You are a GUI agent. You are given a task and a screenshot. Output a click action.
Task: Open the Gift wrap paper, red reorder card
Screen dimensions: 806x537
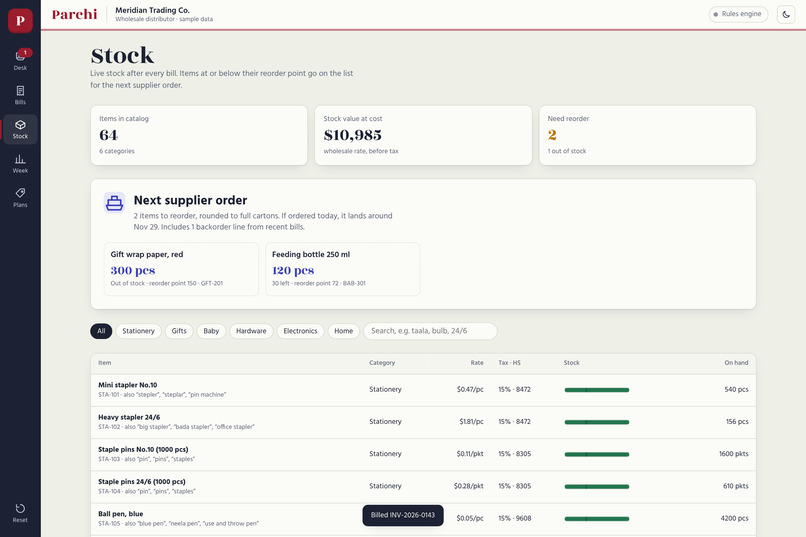point(181,269)
